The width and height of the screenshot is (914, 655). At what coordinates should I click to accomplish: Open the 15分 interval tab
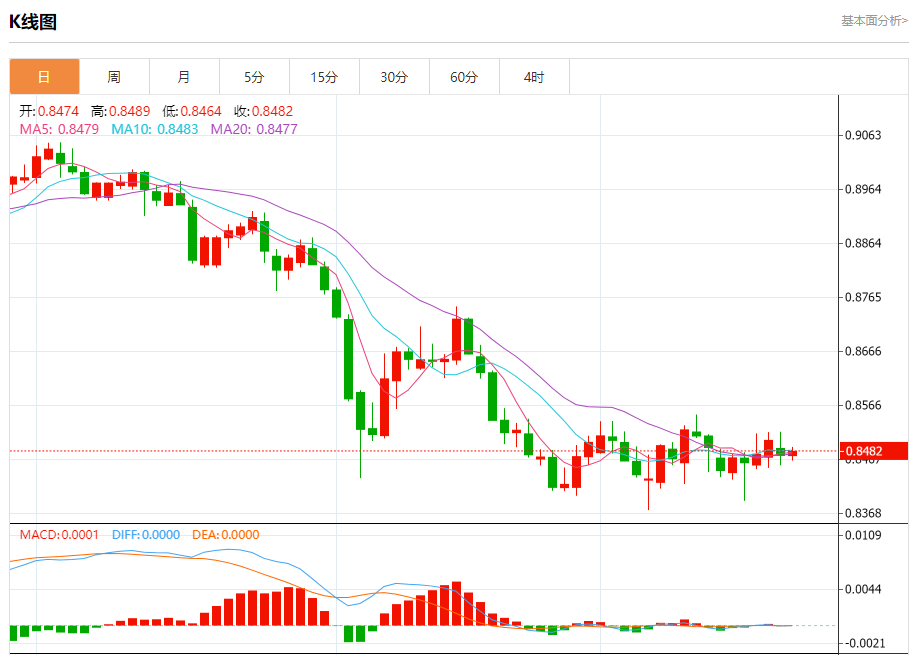[324, 76]
